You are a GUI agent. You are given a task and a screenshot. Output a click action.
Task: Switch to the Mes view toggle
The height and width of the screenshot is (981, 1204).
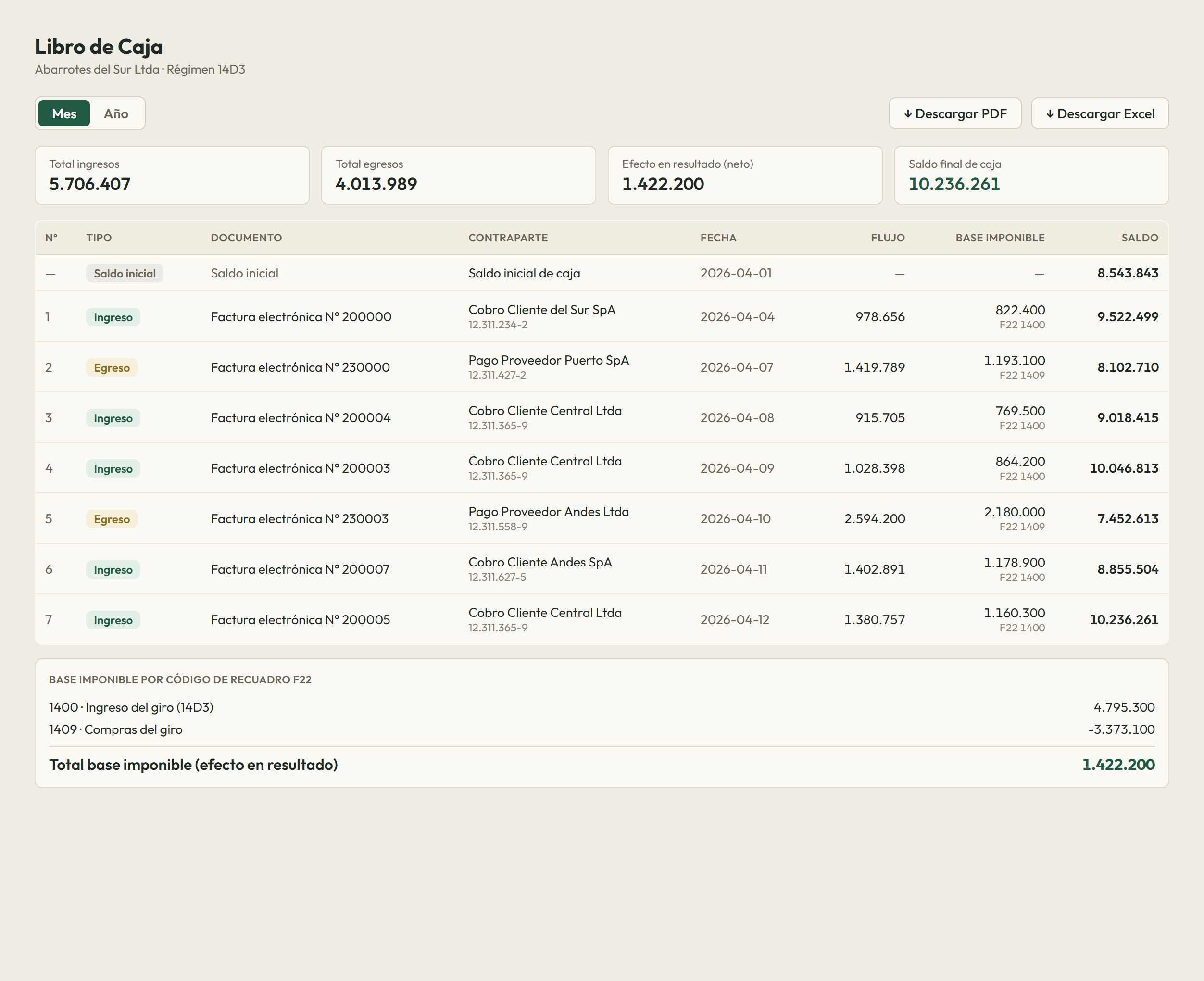coord(64,113)
